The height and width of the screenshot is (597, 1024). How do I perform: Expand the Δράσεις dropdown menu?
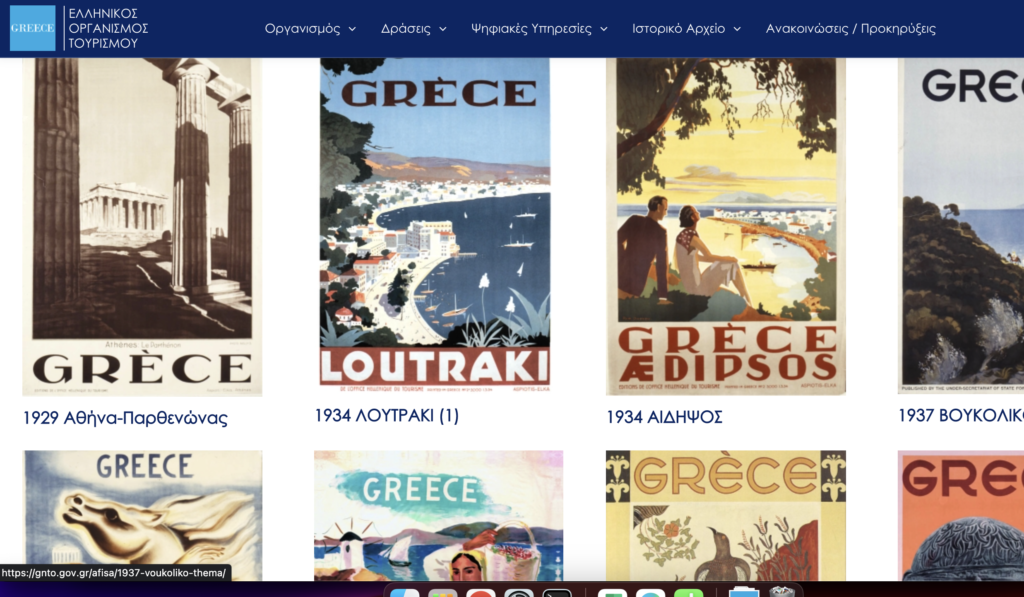point(413,29)
